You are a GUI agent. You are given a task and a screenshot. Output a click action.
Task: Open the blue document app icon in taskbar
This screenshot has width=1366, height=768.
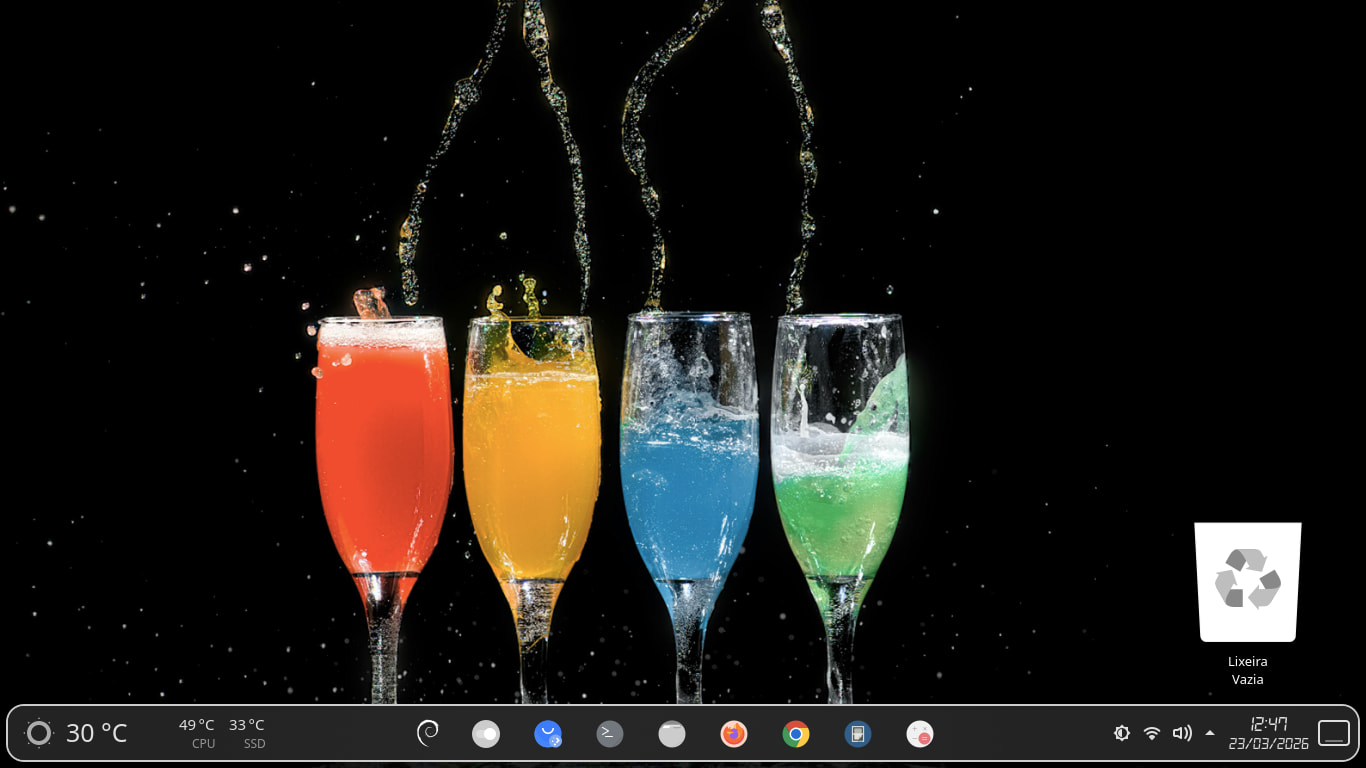858,734
